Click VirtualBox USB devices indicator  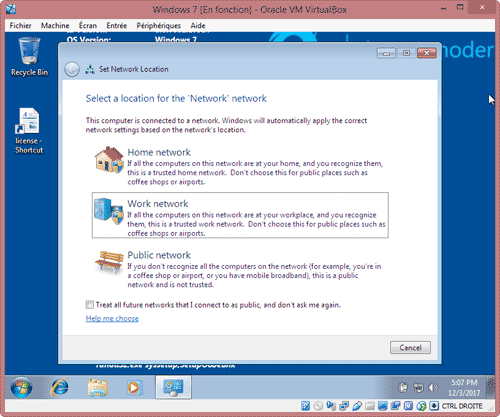pyautogui.click(x=357, y=406)
